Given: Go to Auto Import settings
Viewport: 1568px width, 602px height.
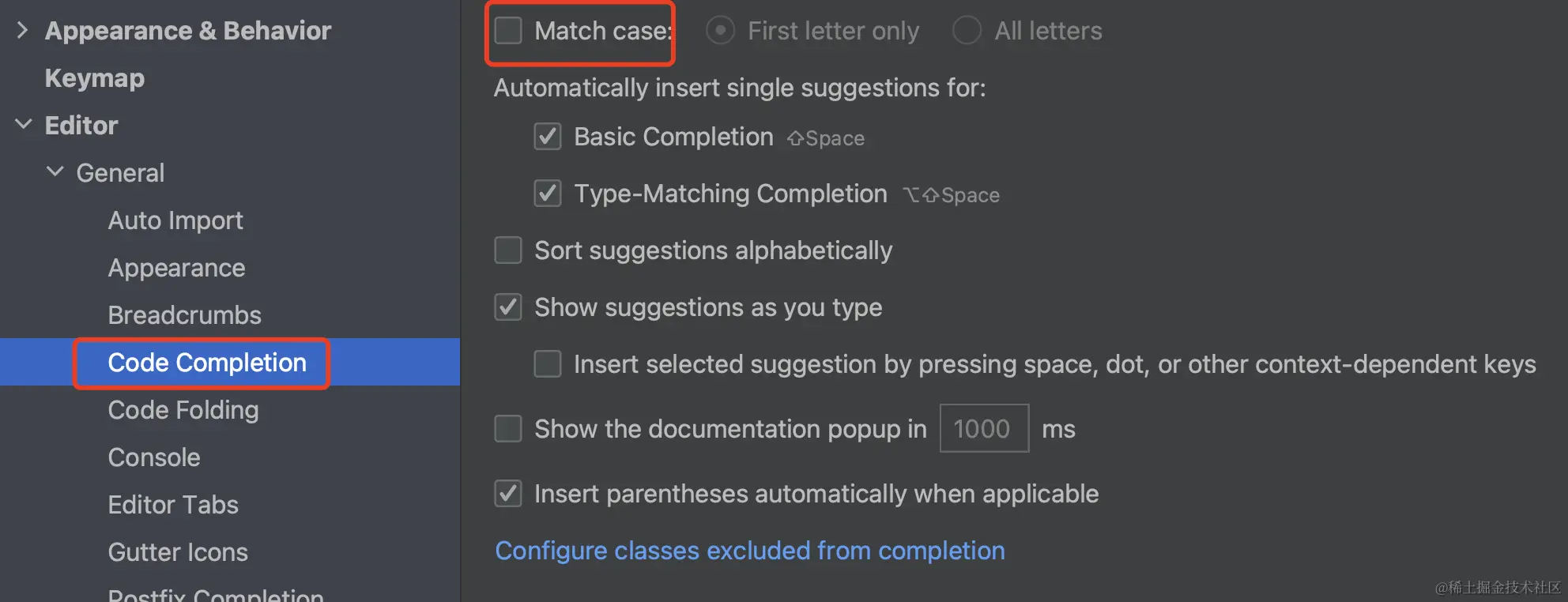Looking at the screenshot, I should [x=175, y=220].
